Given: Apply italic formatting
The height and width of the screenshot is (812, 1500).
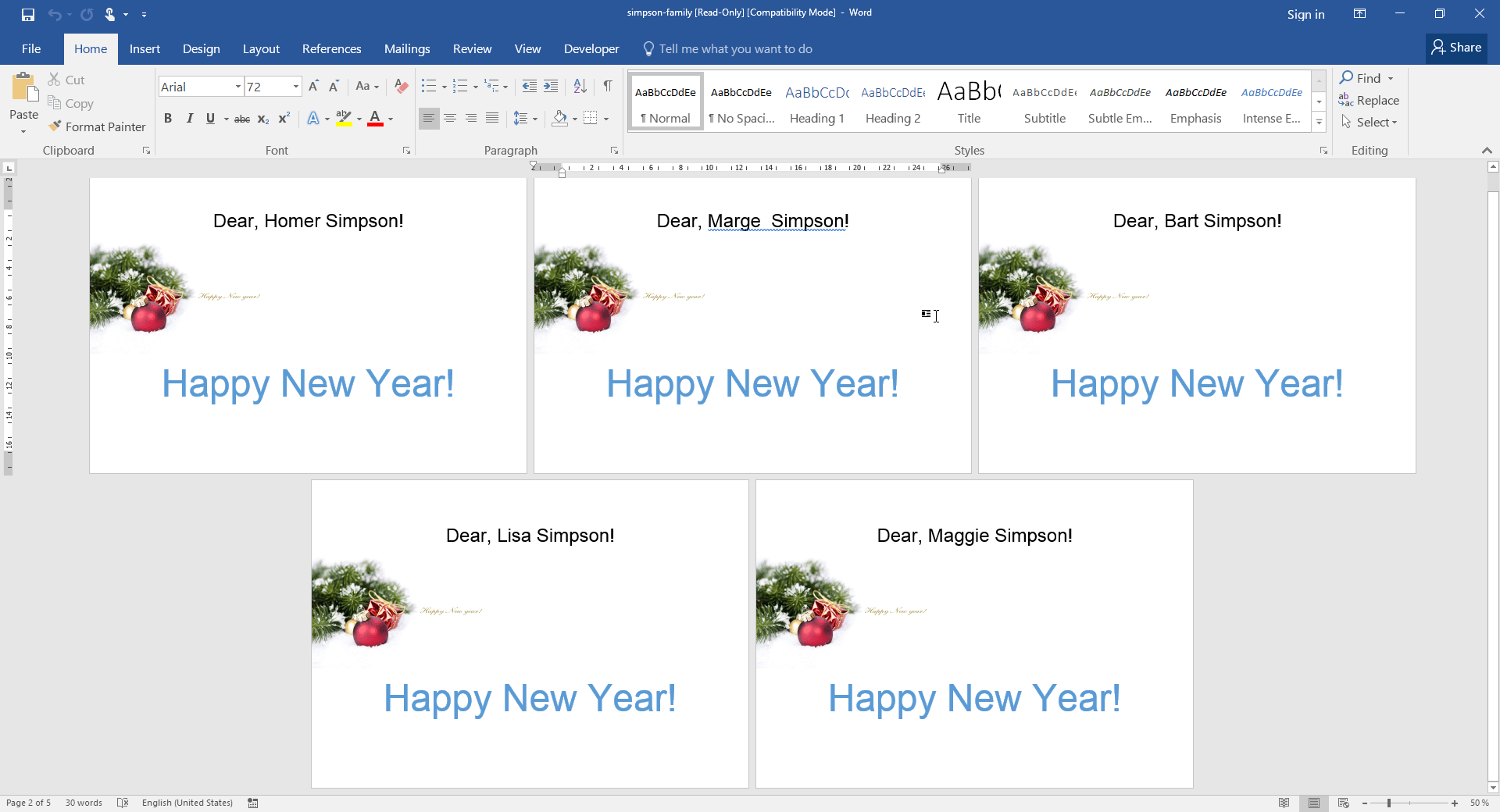Looking at the screenshot, I should (189, 118).
